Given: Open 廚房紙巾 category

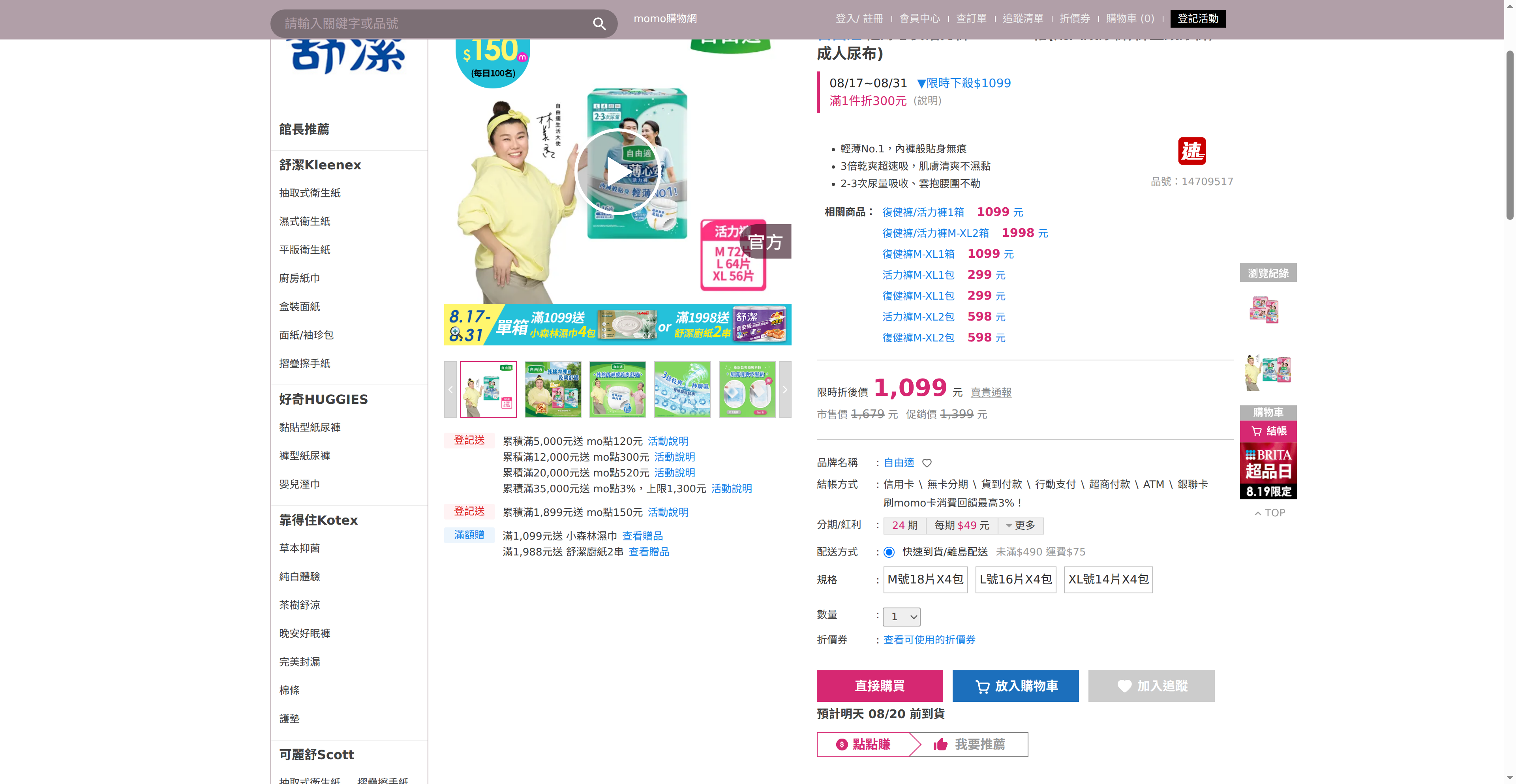Looking at the screenshot, I should pos(300,278).
